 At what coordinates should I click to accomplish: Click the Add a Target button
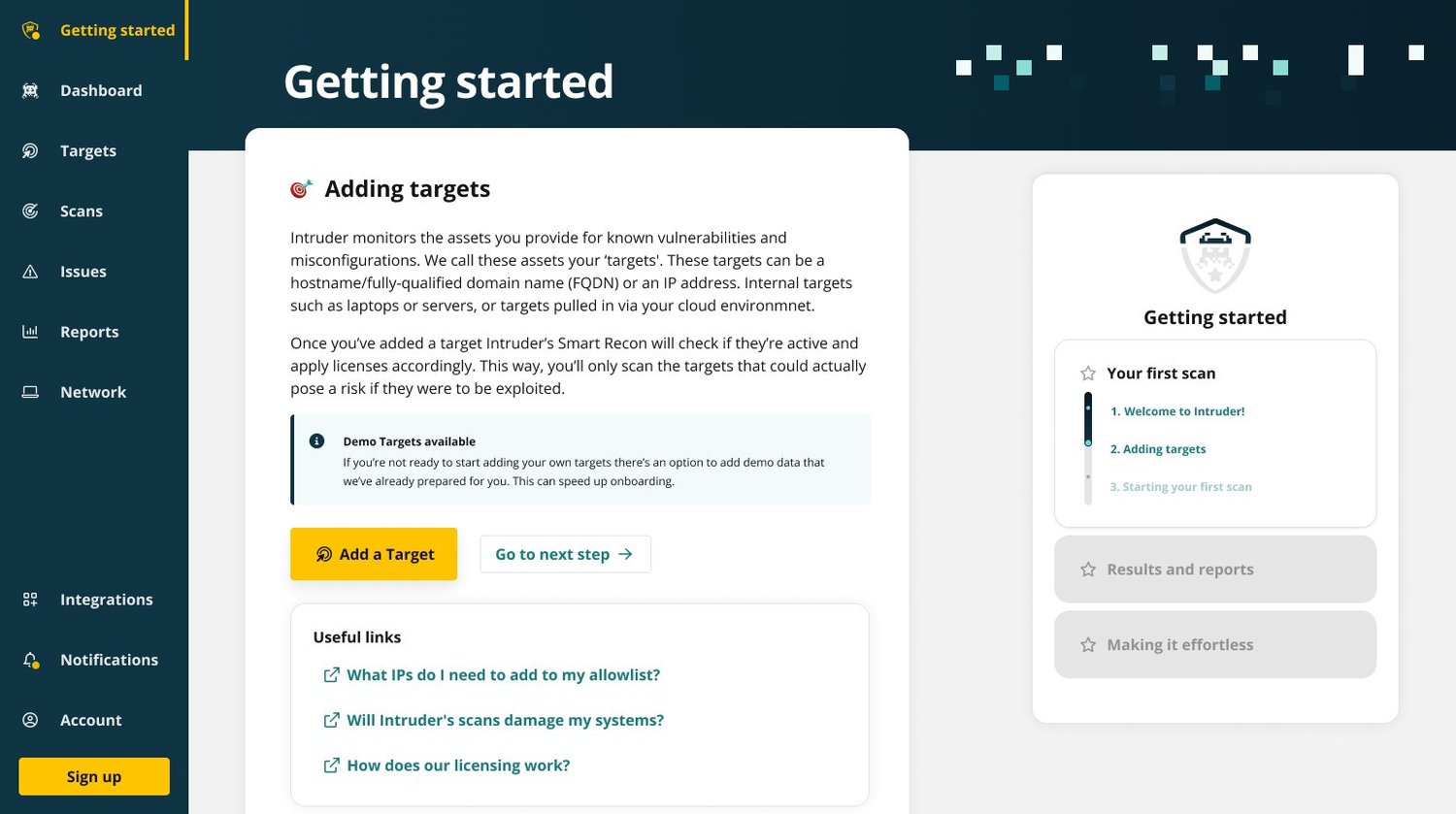pos(374,554)
